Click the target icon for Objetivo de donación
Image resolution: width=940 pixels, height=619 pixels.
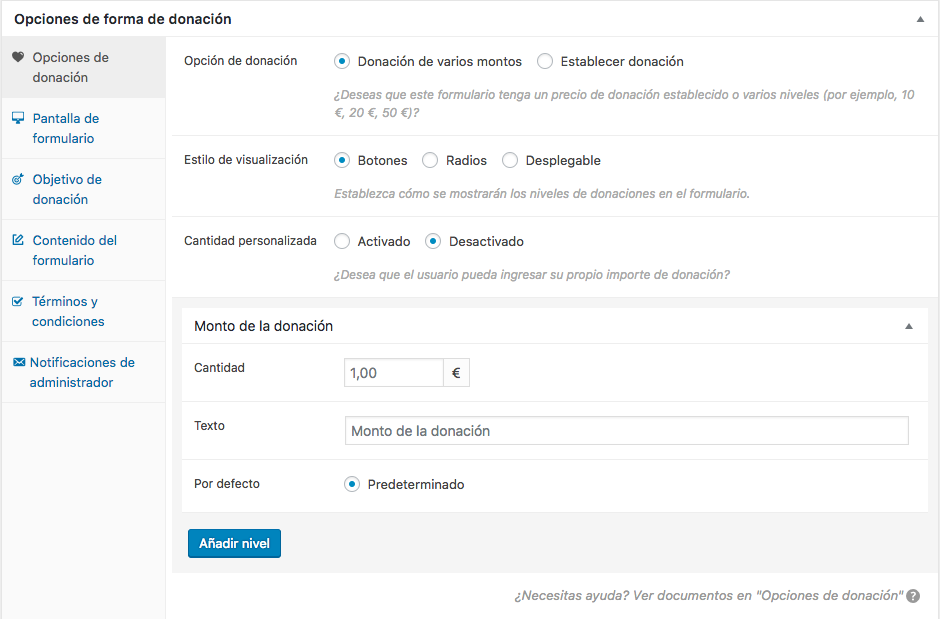[x=18, y=180]
